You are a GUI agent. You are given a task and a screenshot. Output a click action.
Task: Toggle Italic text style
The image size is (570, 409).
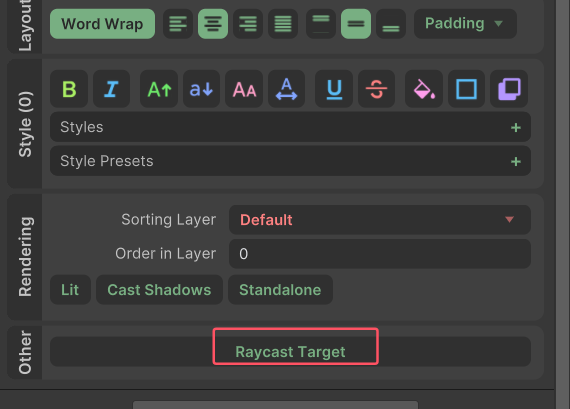click(112, 89)
